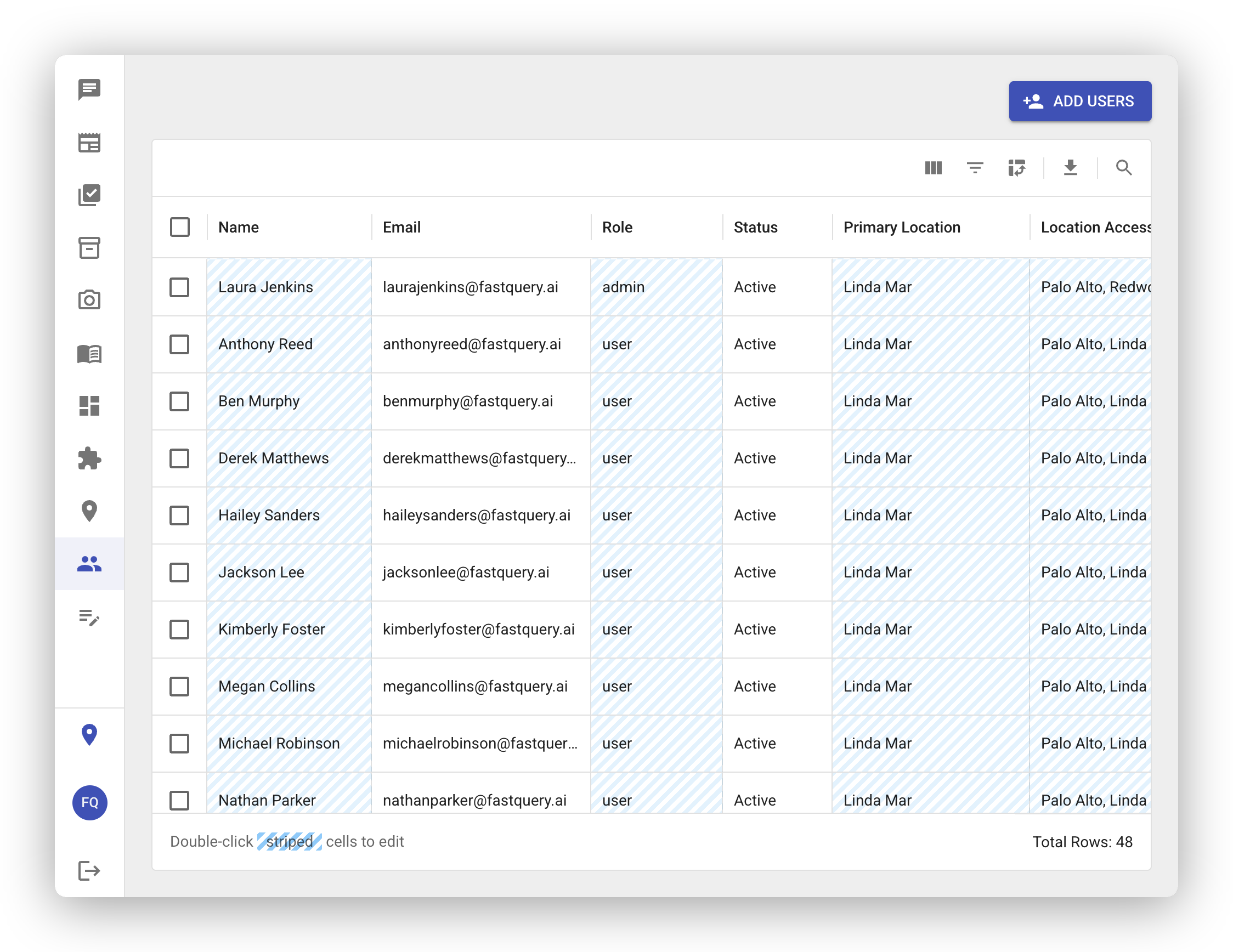
Task: Check the checkbox for Laura Jenkins
Action: (x=179, y=287)
